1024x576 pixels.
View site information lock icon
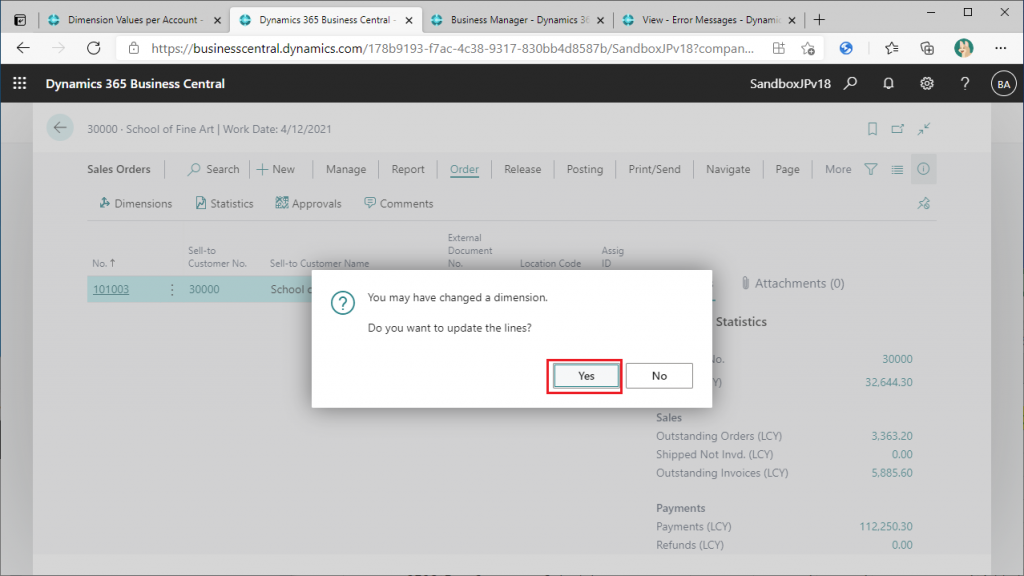[134, 48]
